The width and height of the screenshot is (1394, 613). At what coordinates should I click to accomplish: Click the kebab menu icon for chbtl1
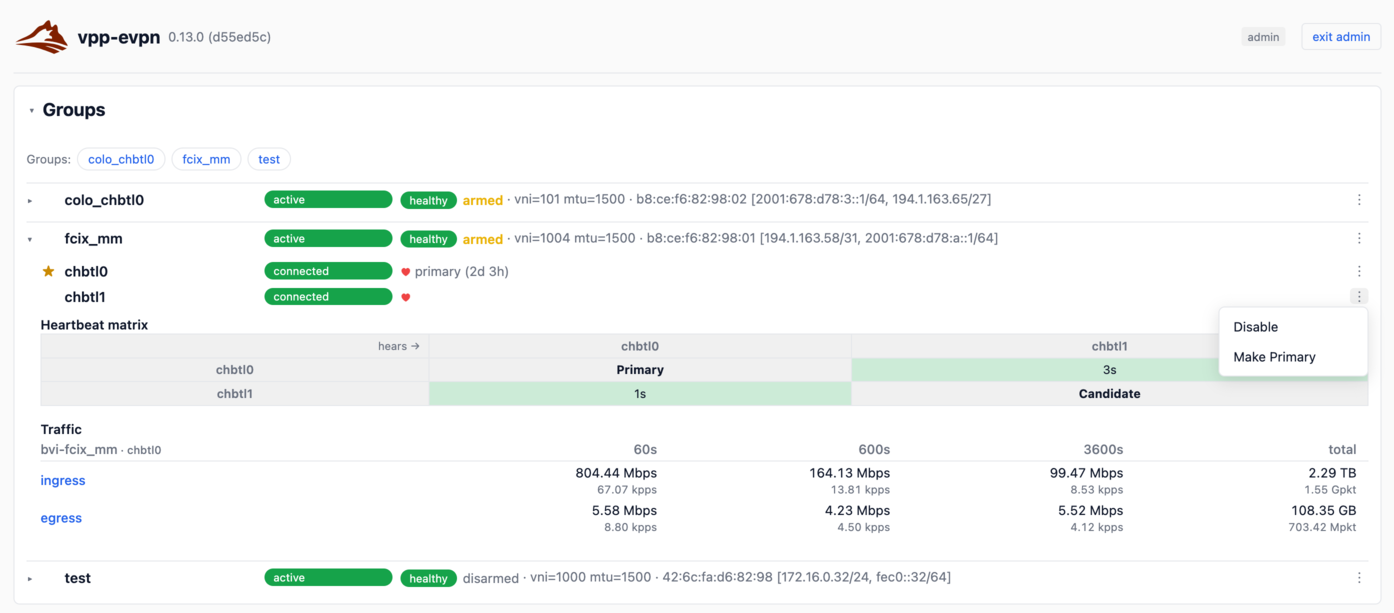[1359, 297]
